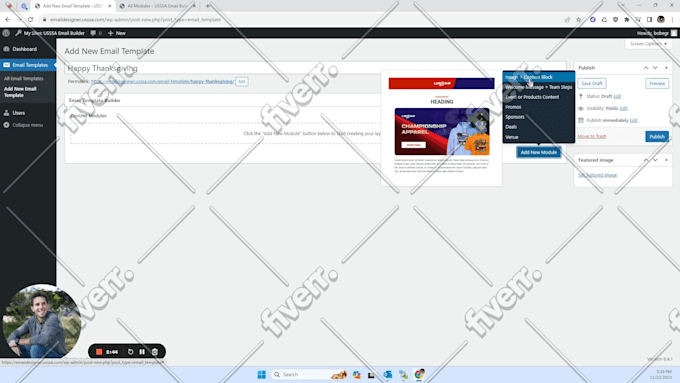This screenshot has width=680, height=383.
Task: Move the template to trash
Action: [592, 136]
